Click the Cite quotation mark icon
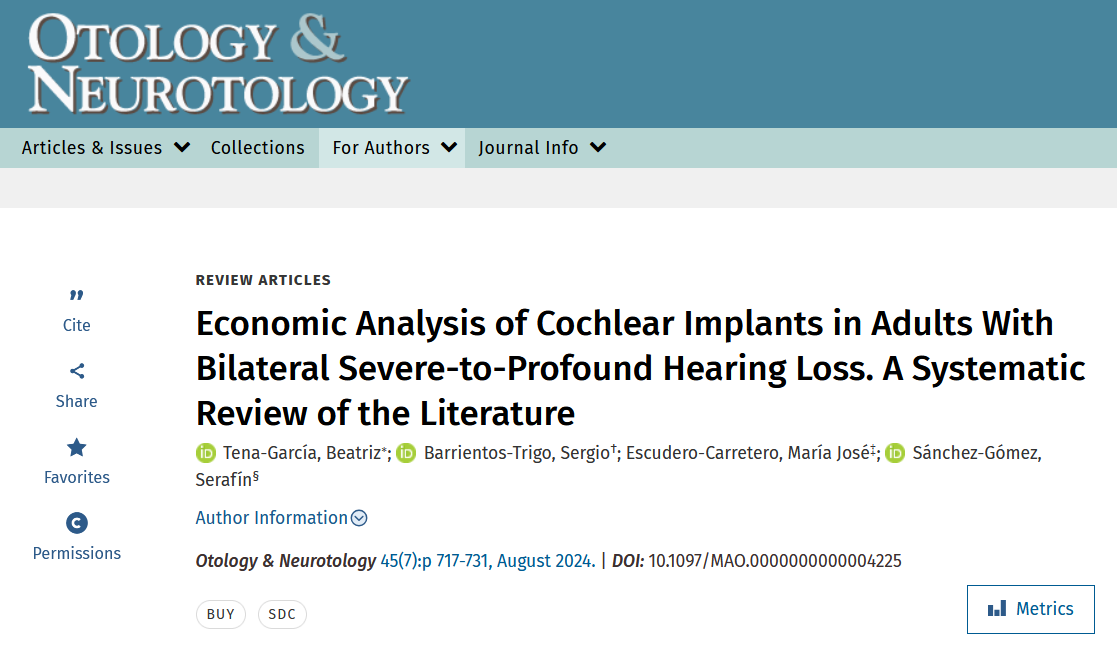Screen dimensions: 1117x648 tap(77, 295)
